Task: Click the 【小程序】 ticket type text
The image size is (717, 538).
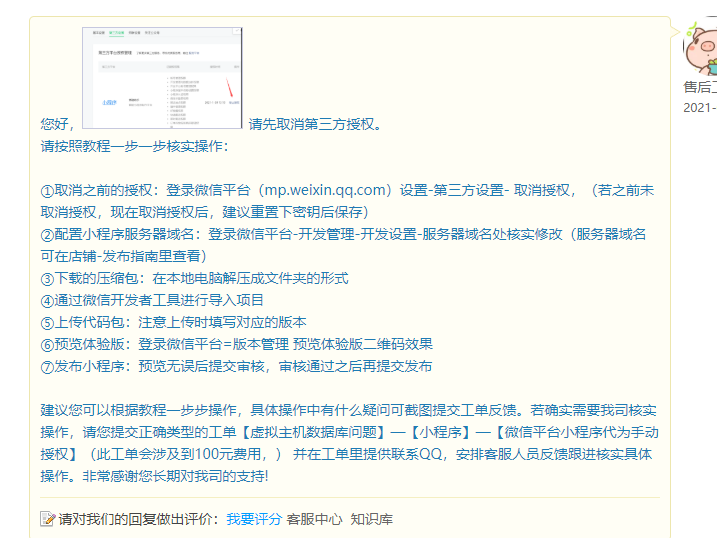Action: pos(440,432)
